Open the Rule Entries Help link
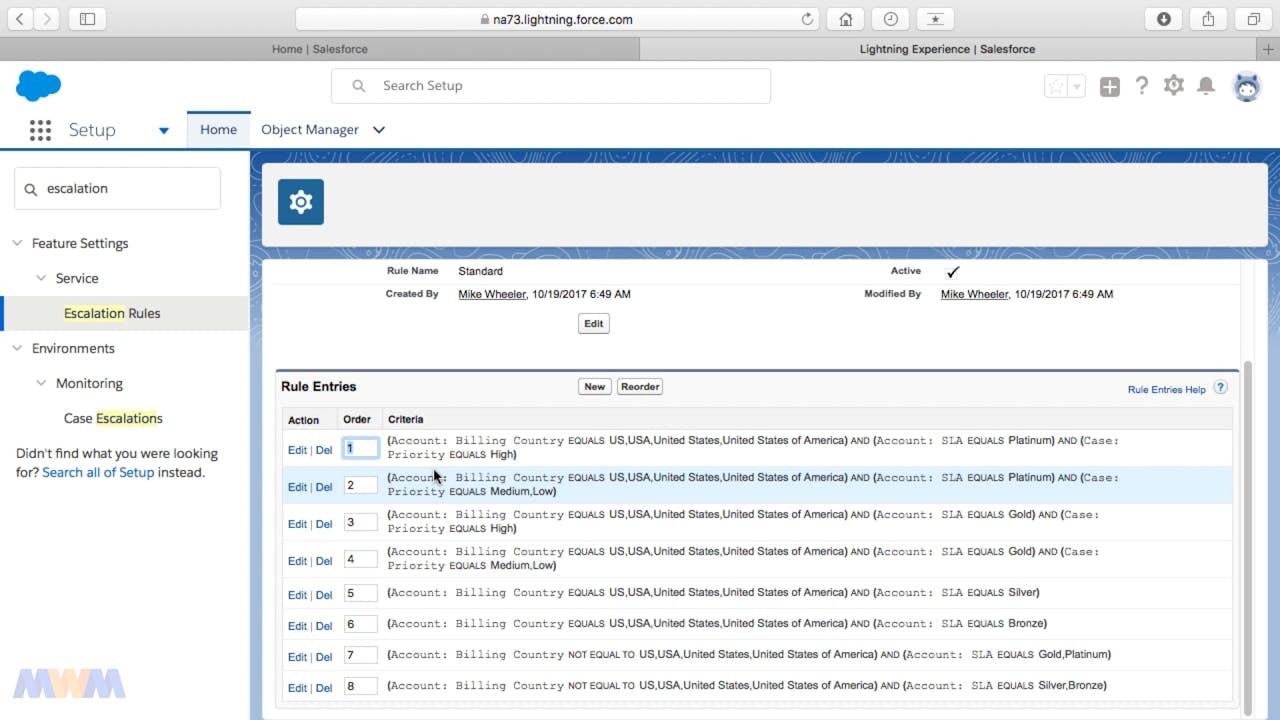Screen dimensions: 1280x720 click(x=1167, y=389)
